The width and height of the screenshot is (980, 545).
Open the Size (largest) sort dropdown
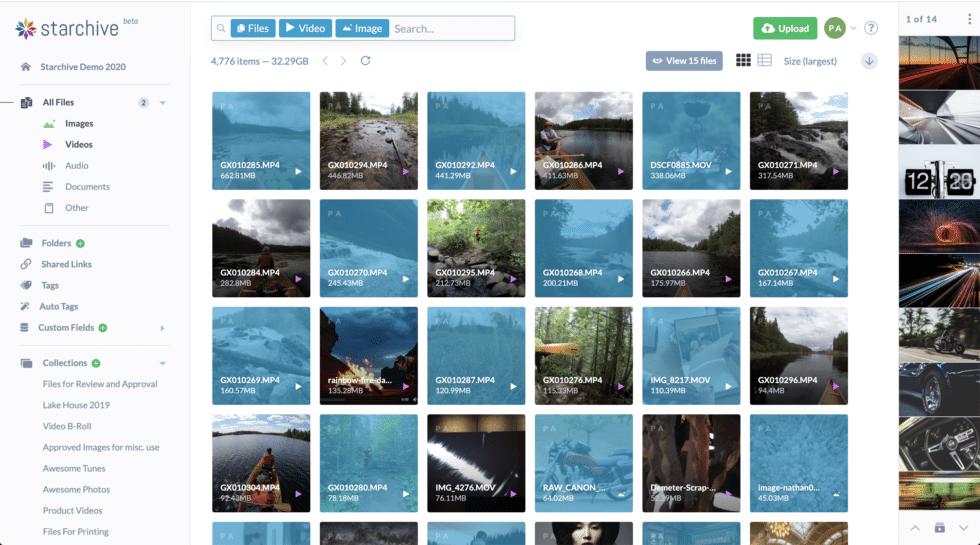[x=811, y=61]
